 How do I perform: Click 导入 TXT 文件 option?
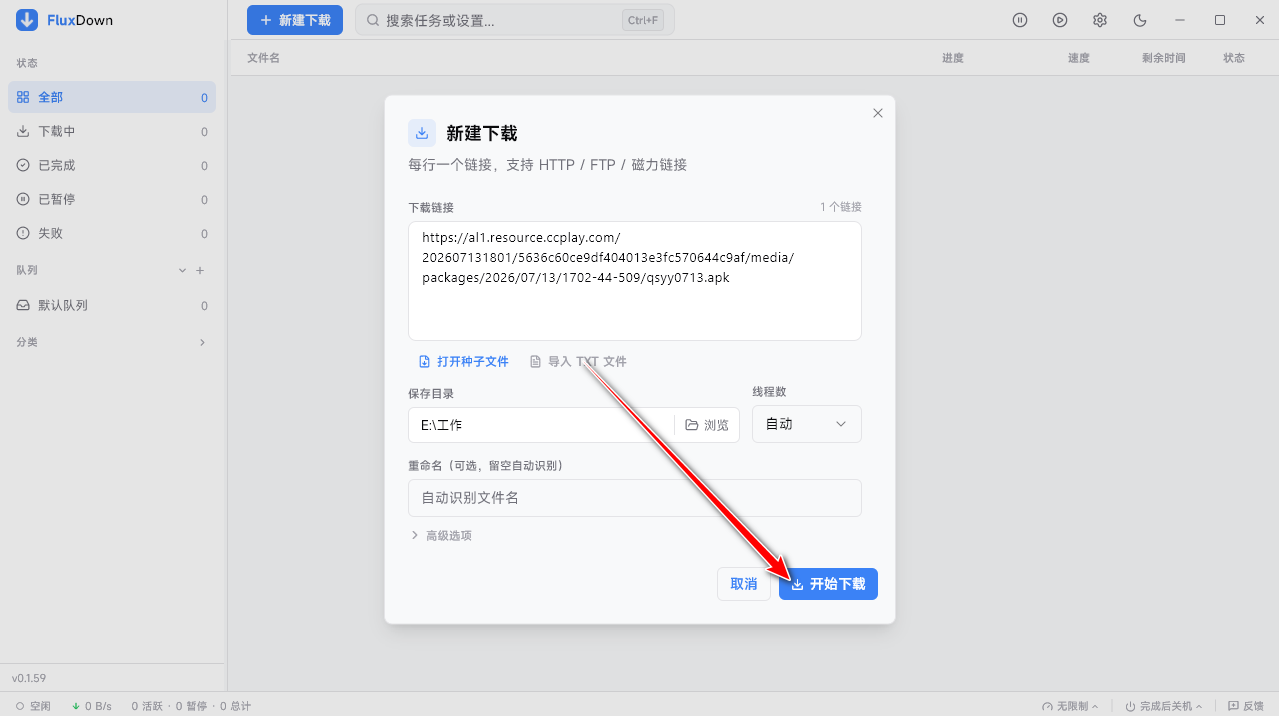coord(578,361)
